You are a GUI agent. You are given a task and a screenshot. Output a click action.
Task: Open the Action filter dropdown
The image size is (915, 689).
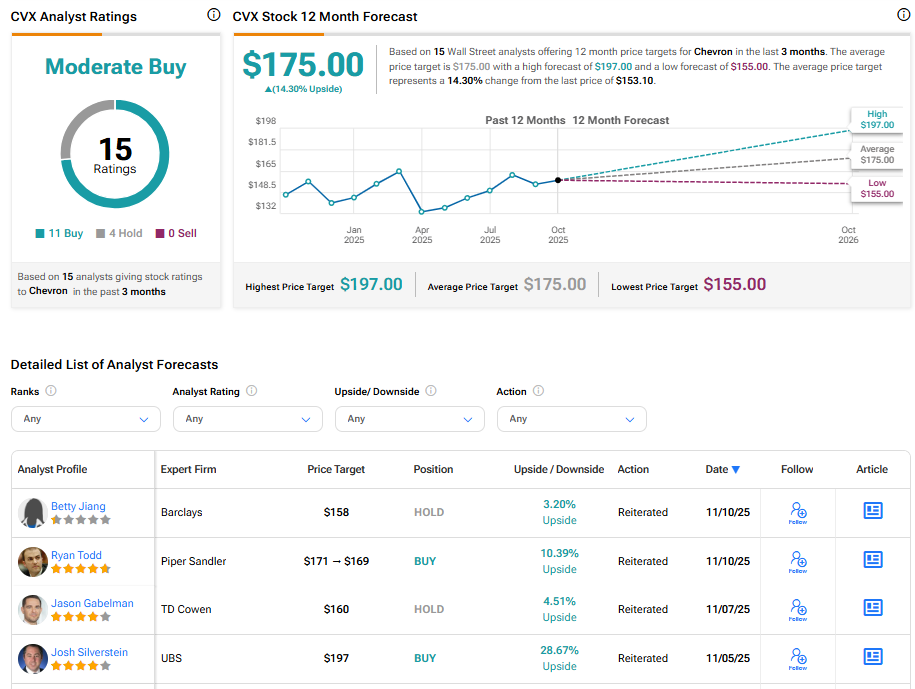point(572,419)
